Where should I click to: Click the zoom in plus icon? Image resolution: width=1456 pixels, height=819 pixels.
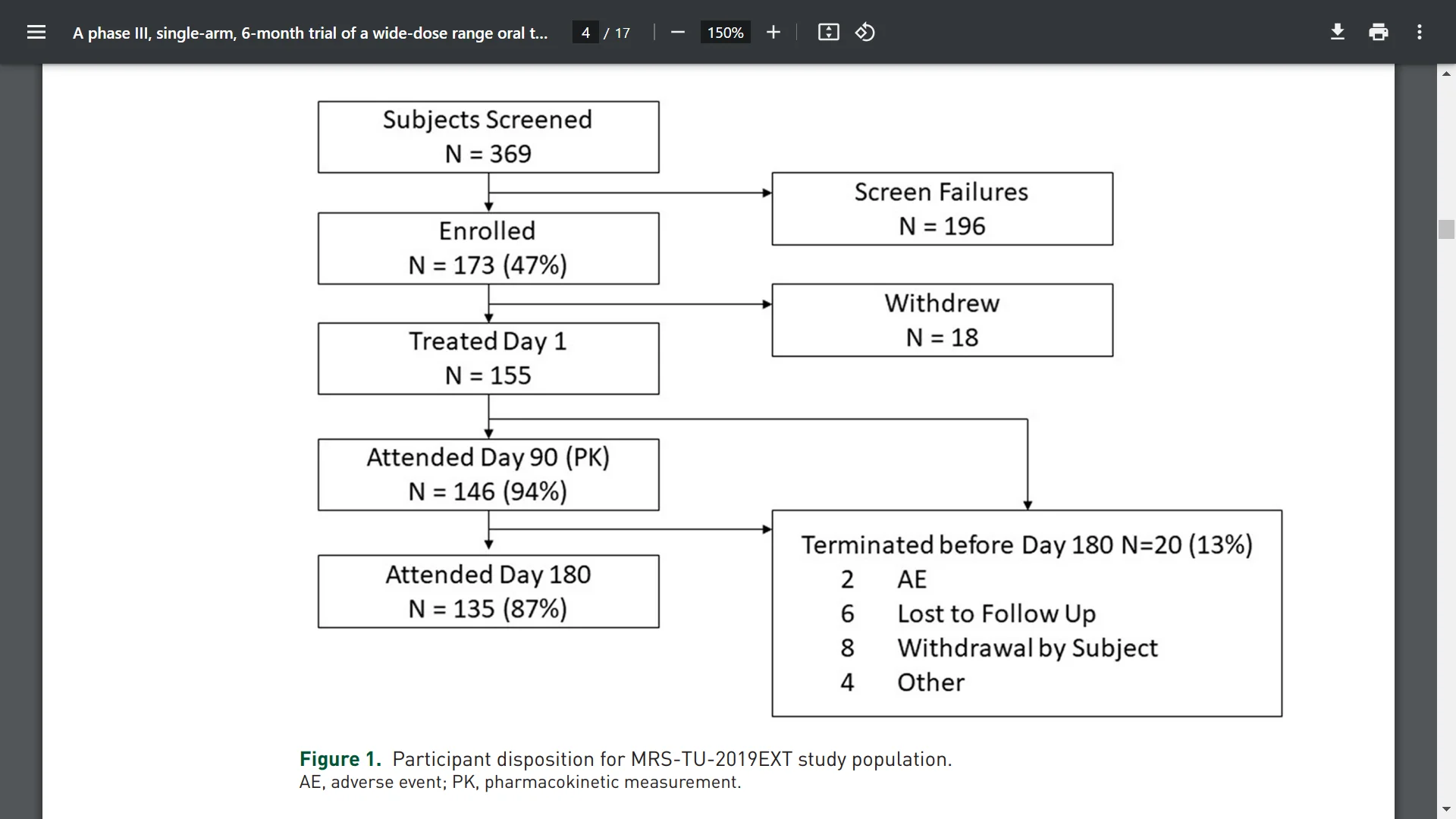pos(773,32)
